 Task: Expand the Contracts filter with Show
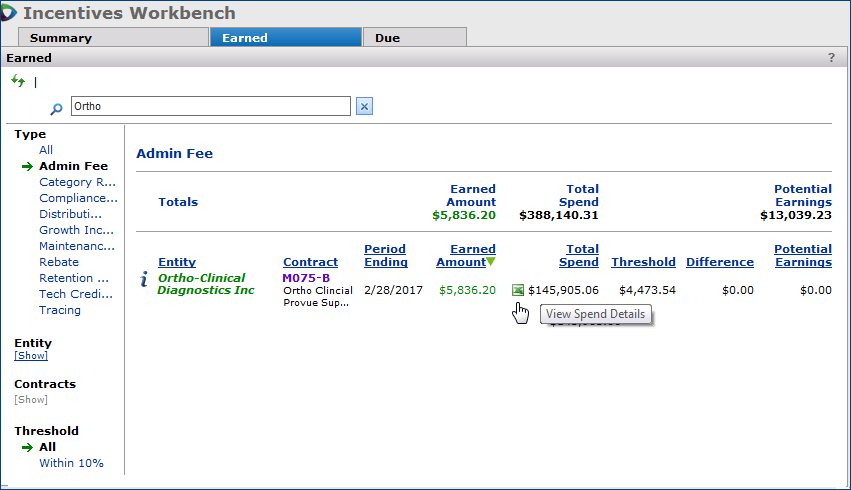click(30, 399)
